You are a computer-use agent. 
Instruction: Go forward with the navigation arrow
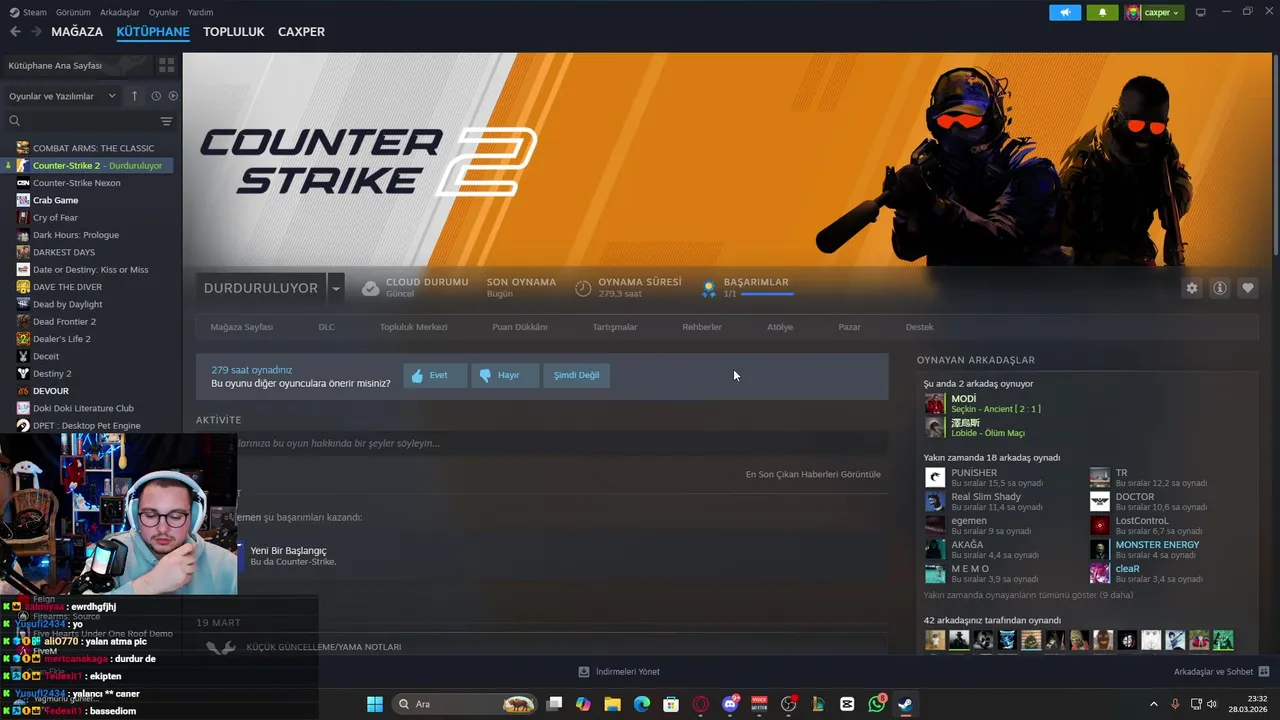pyautogui.click(x=36, y=32)
